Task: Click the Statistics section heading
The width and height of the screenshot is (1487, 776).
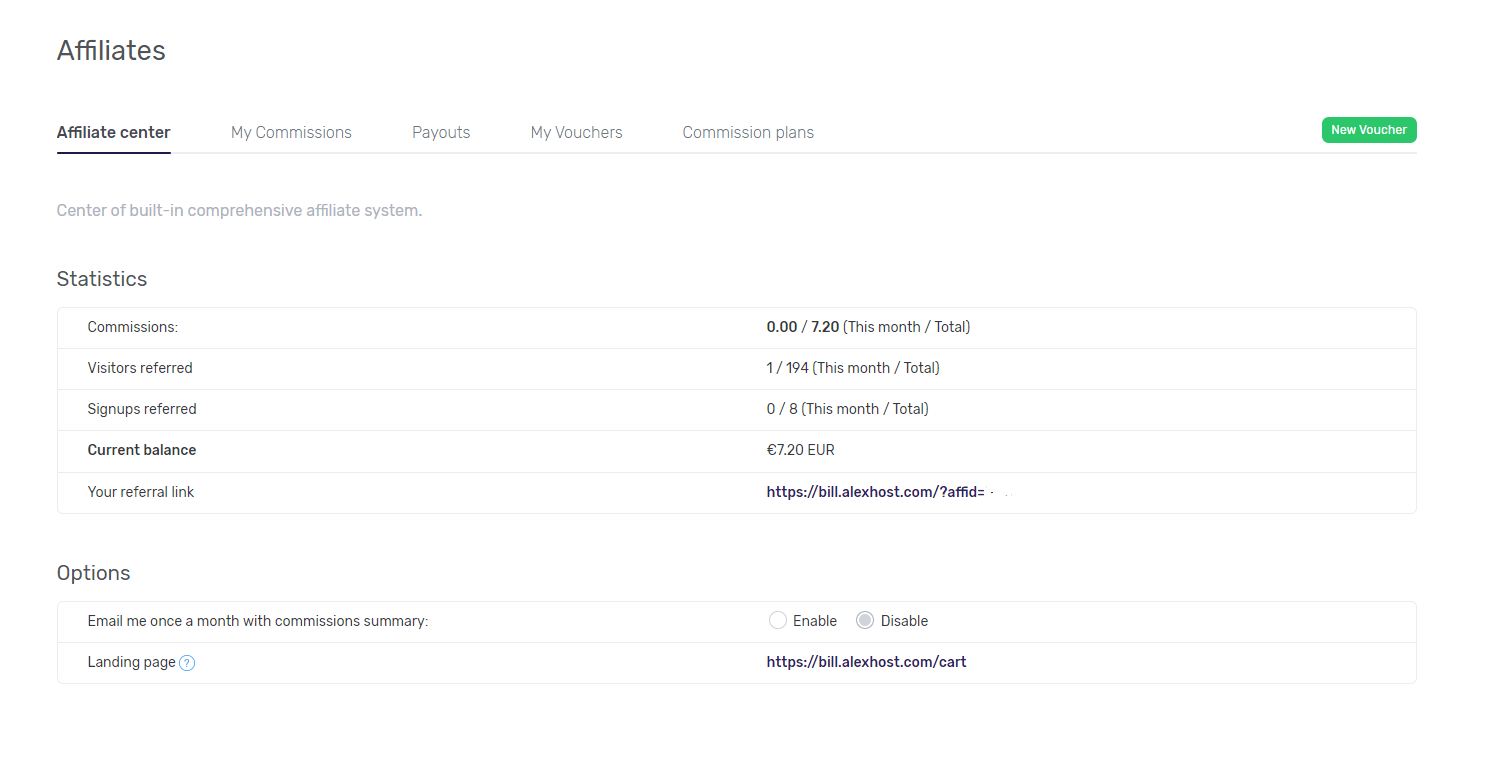Action: pos(102,279)
